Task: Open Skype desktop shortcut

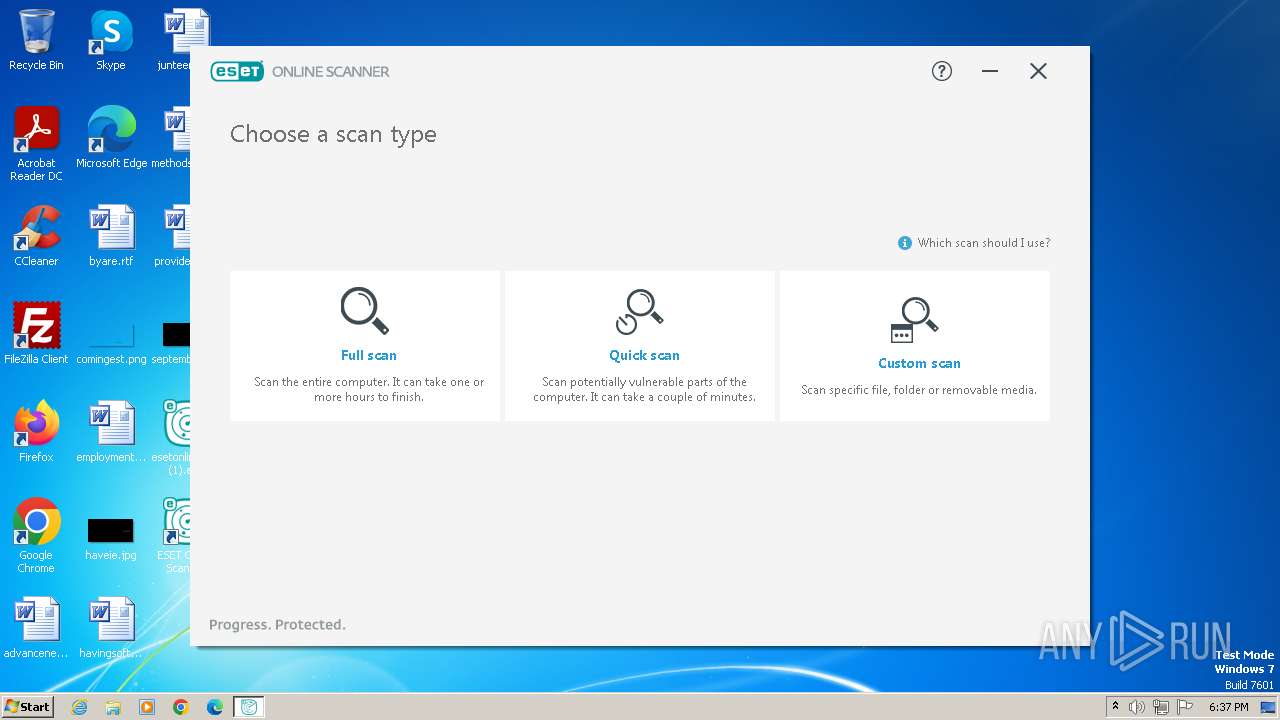Action: (111, 41)
